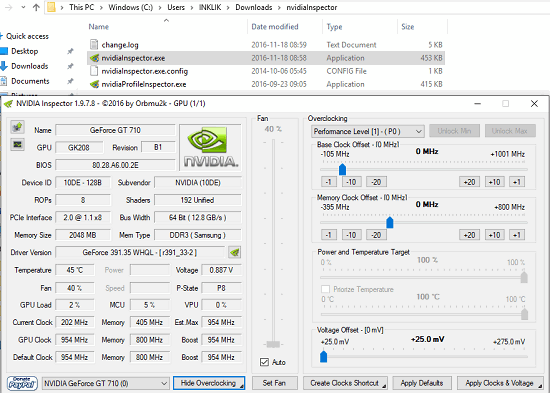Click the Quick access sidebar label
This screenshot has height=393, width=550.
coord(27,36)
